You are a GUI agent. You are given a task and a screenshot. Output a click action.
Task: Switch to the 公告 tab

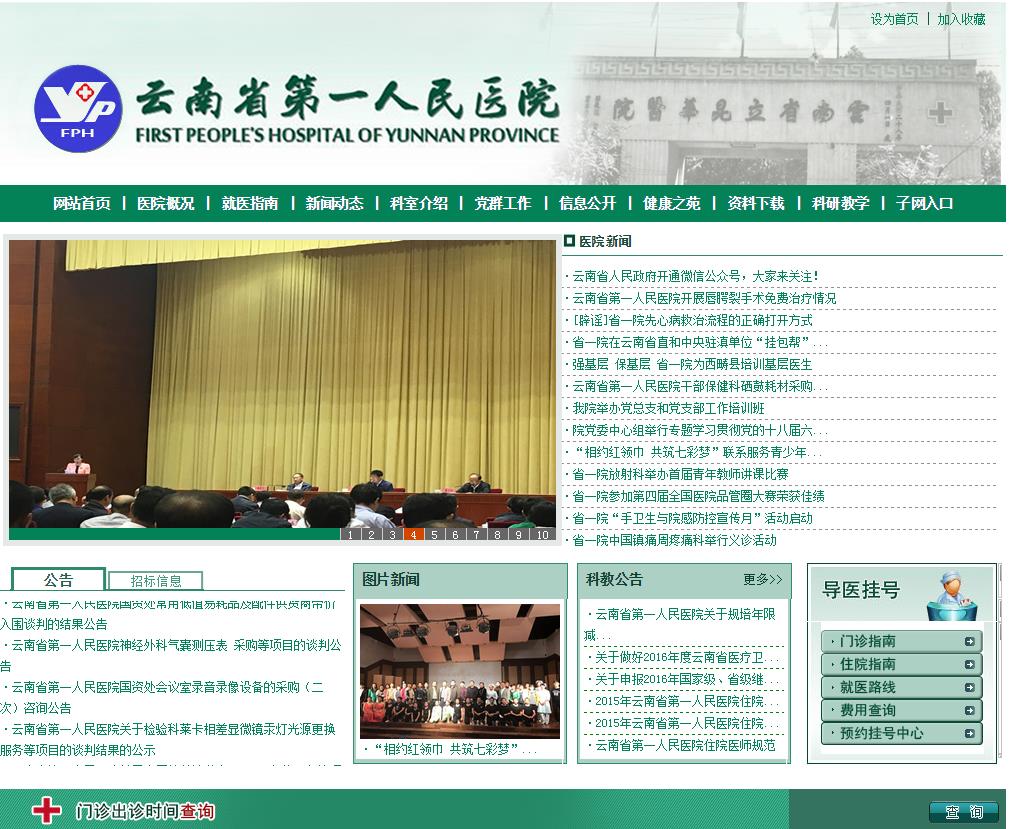[x=58, y=580]
